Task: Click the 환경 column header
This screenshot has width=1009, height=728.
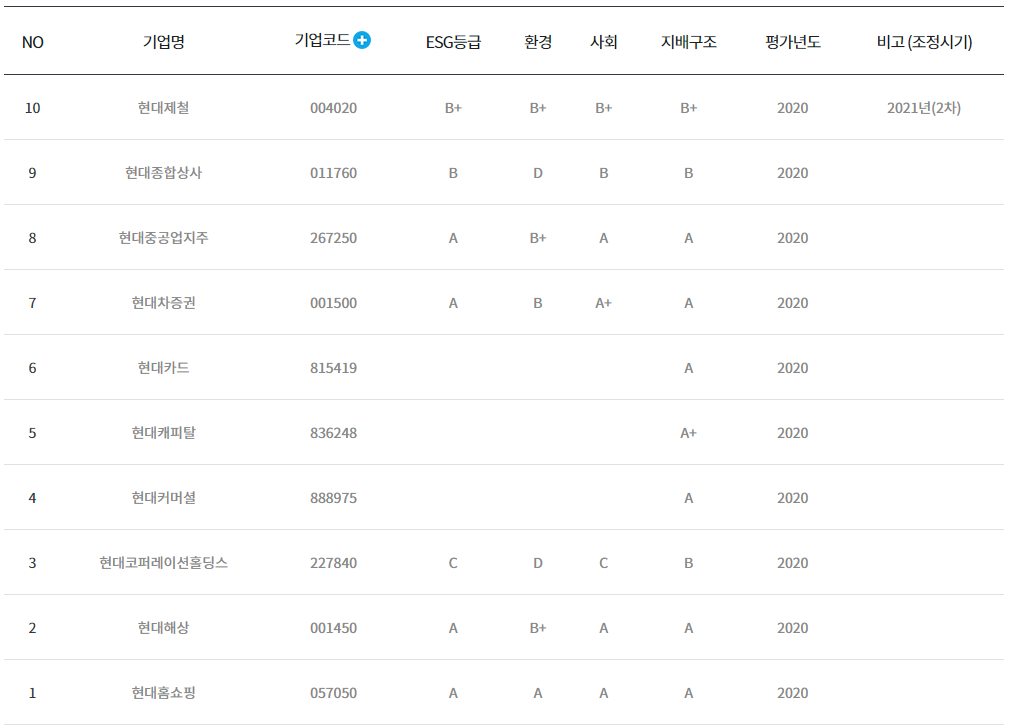Action: 538,42
